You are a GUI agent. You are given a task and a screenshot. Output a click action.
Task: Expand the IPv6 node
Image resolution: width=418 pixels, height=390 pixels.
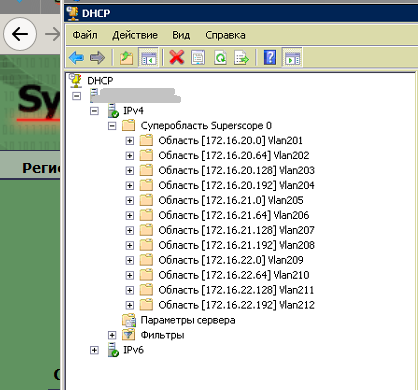[94, 350]
